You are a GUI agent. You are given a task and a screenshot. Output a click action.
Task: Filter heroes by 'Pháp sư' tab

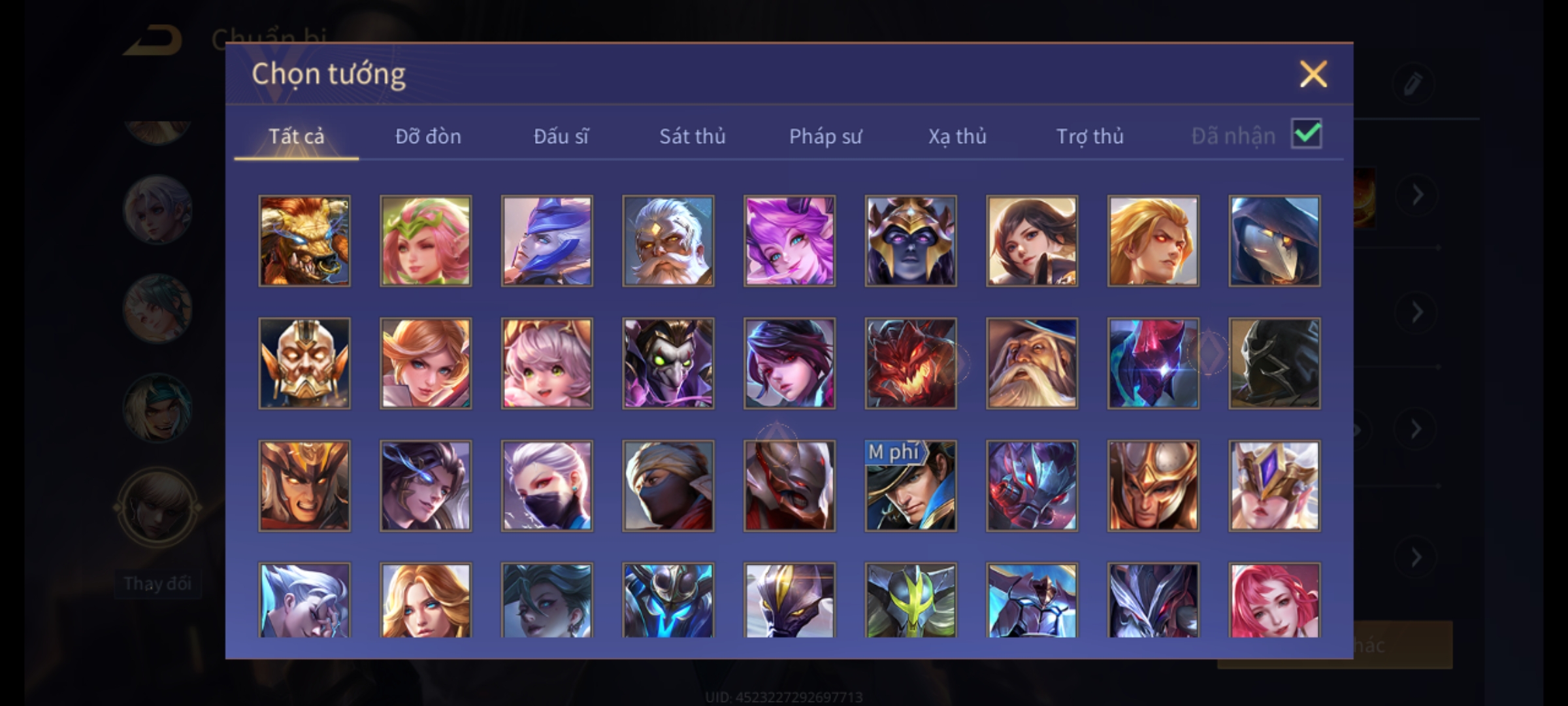coord(825,136)
